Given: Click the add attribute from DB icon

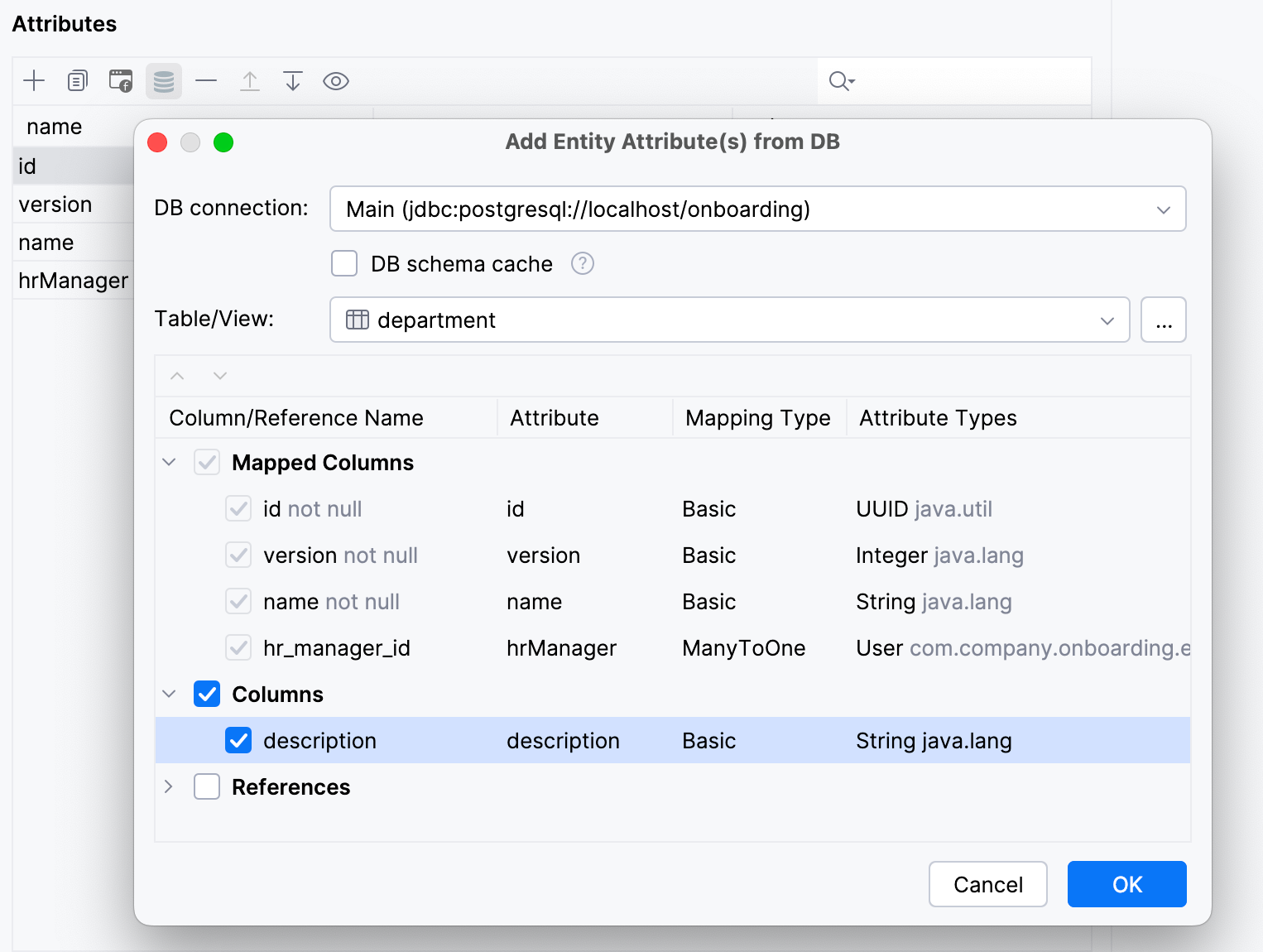Looking at the screenshot, I should click(164, 81).
